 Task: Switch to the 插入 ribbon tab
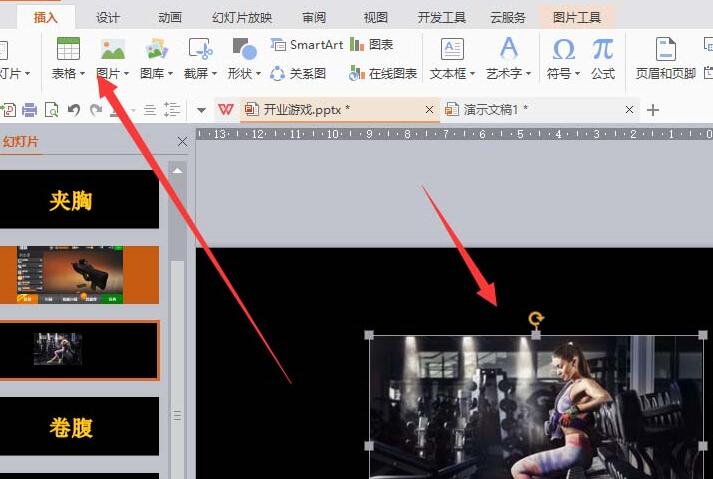[45, 18]
